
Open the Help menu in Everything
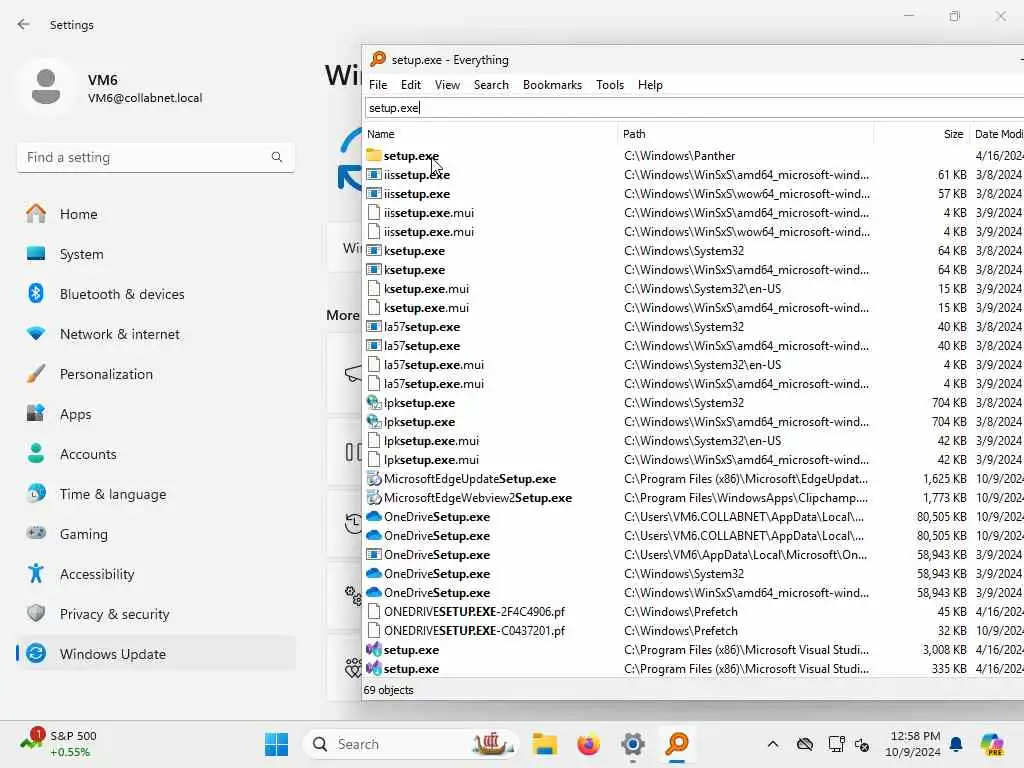tap(650, 85)
